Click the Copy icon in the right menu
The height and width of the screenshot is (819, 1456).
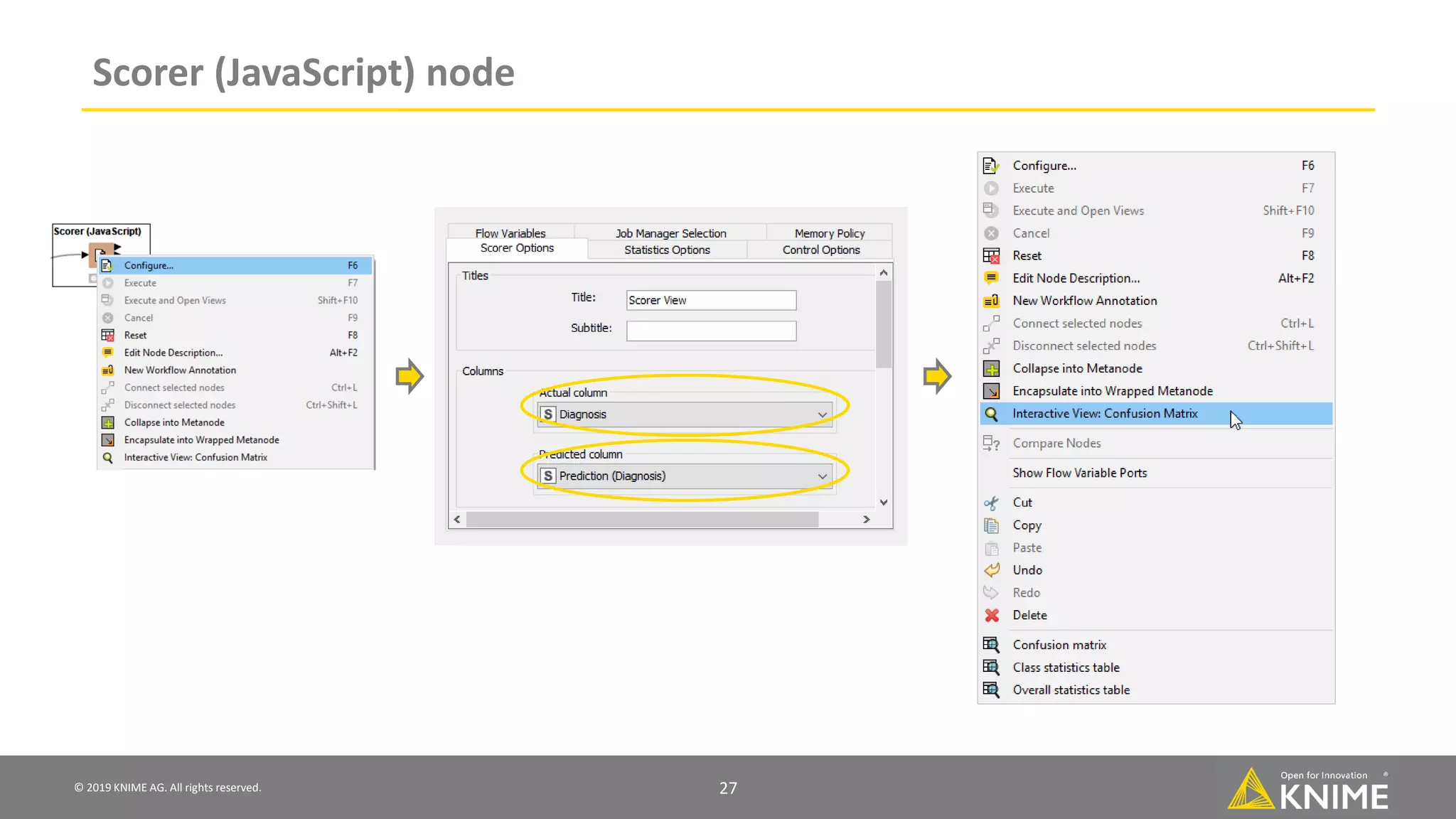click(x=991, y=525)
